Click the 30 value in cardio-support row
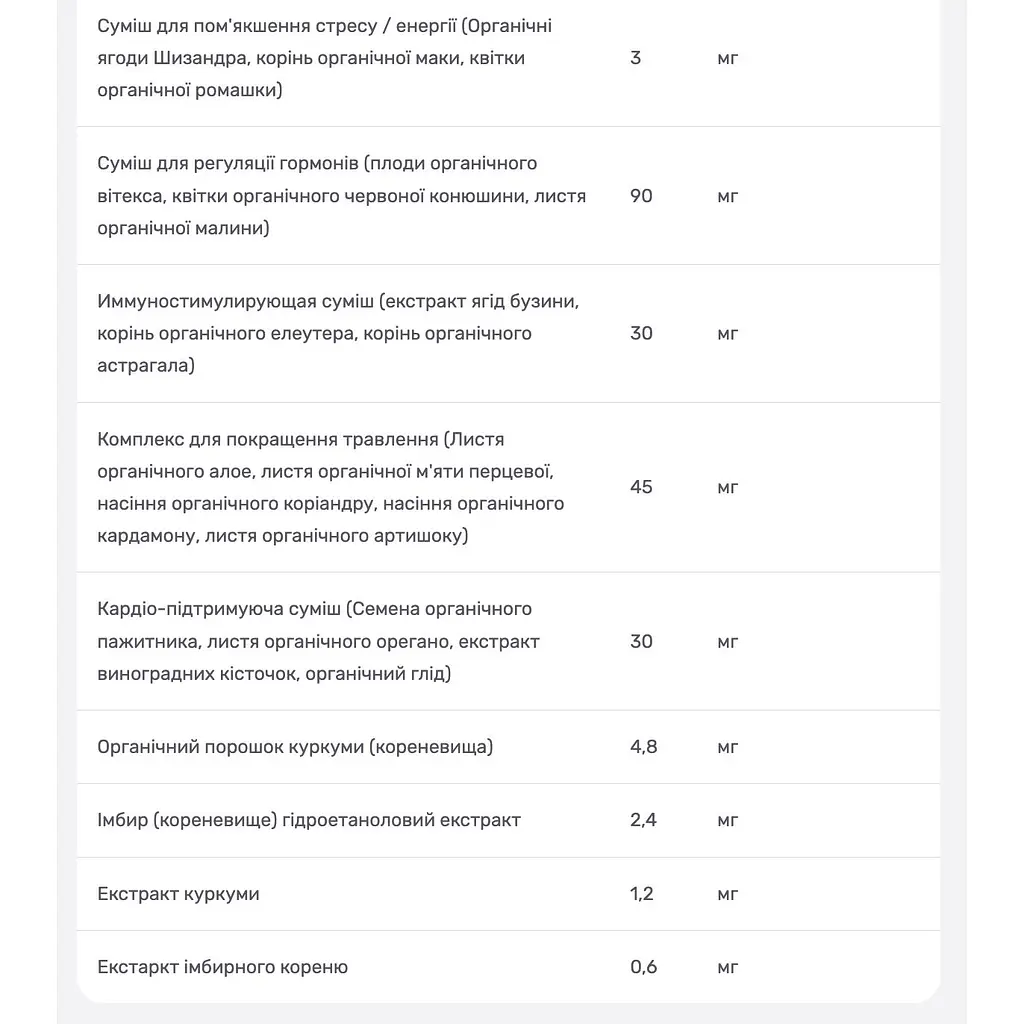1024x1024 pixels. point(641,641)
